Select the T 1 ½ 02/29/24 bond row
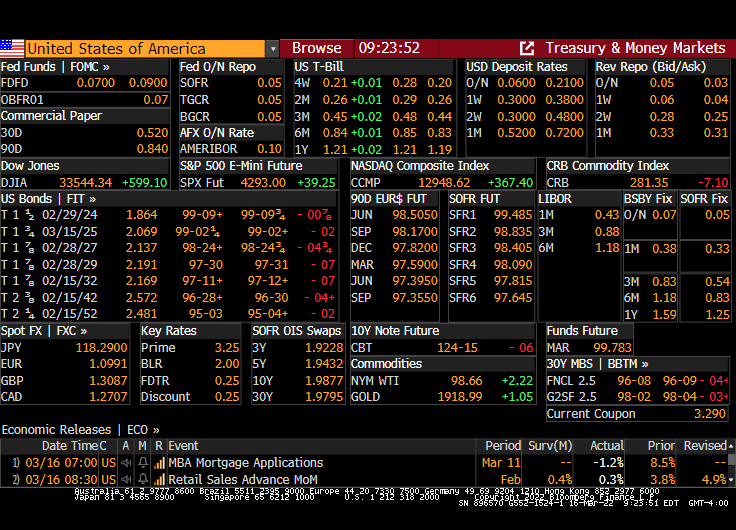 click(169, 215)
